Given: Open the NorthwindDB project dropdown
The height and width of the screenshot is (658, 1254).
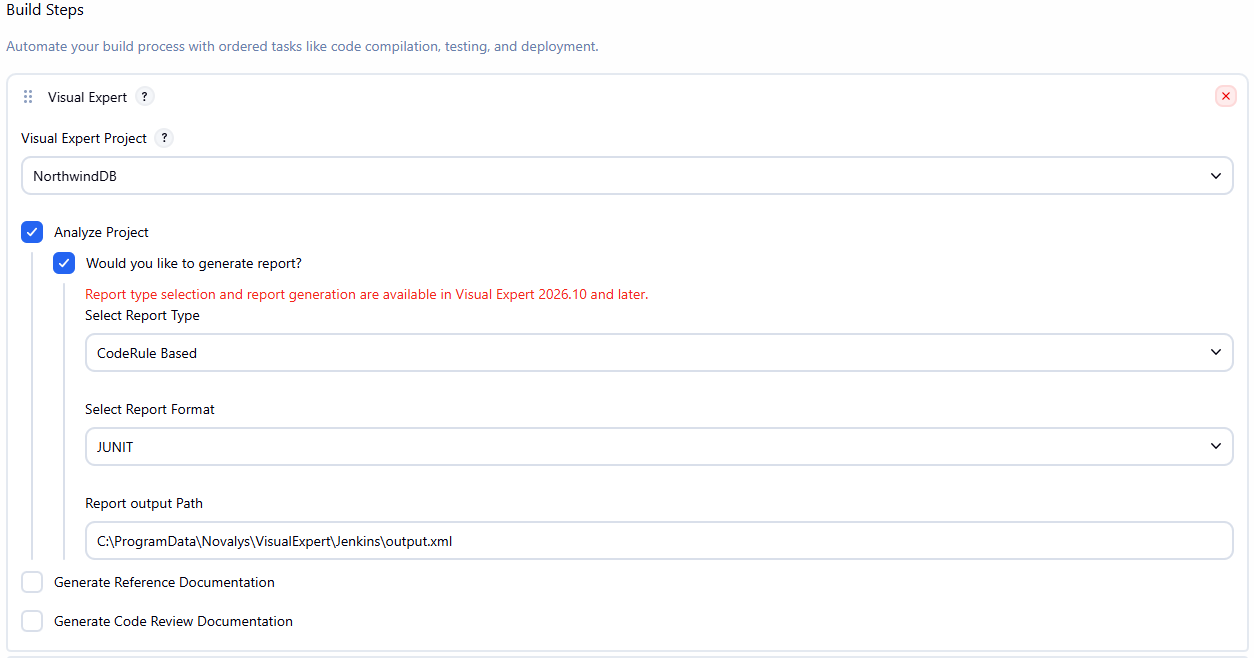Looking at the screenshot, I should [x=627, y=176].
